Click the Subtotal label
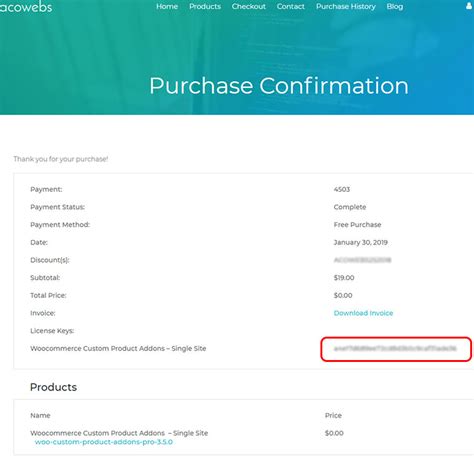This screenshot has width=474, height=475. point(45,278)
